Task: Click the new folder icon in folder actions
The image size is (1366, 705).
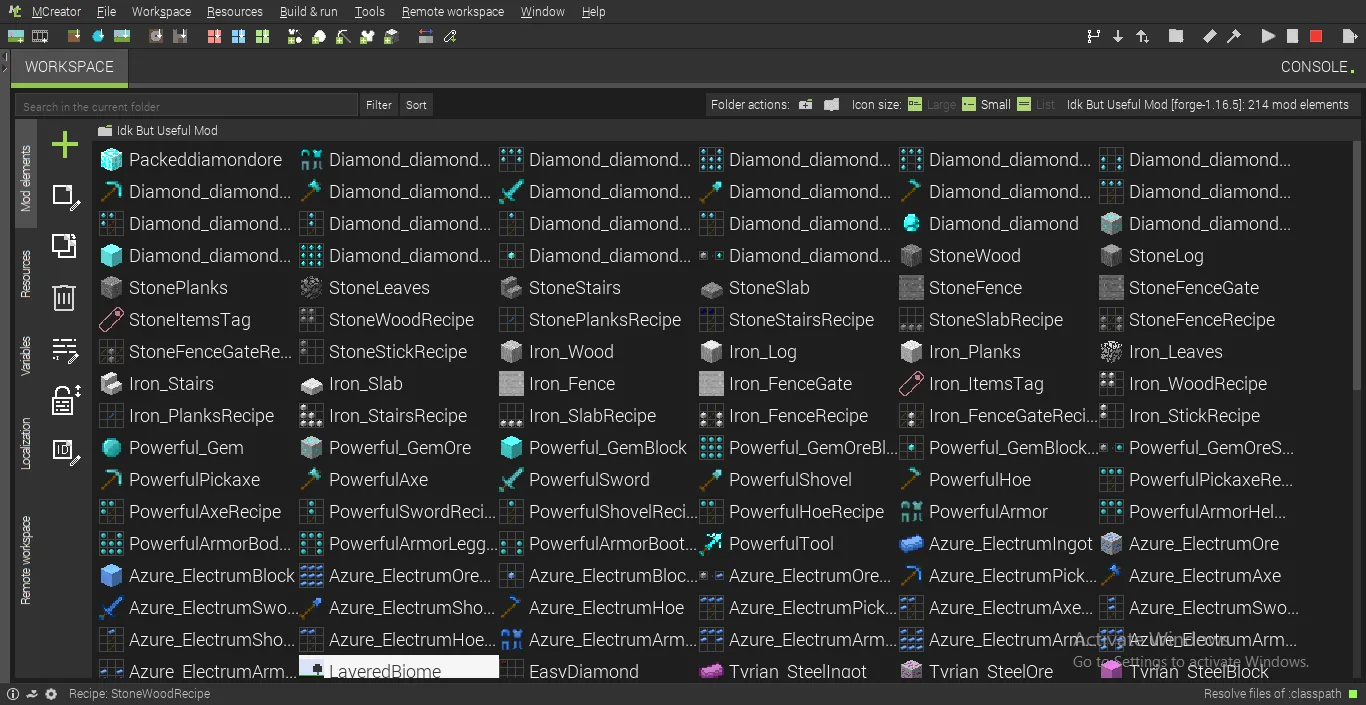Action: click(806, 104)
